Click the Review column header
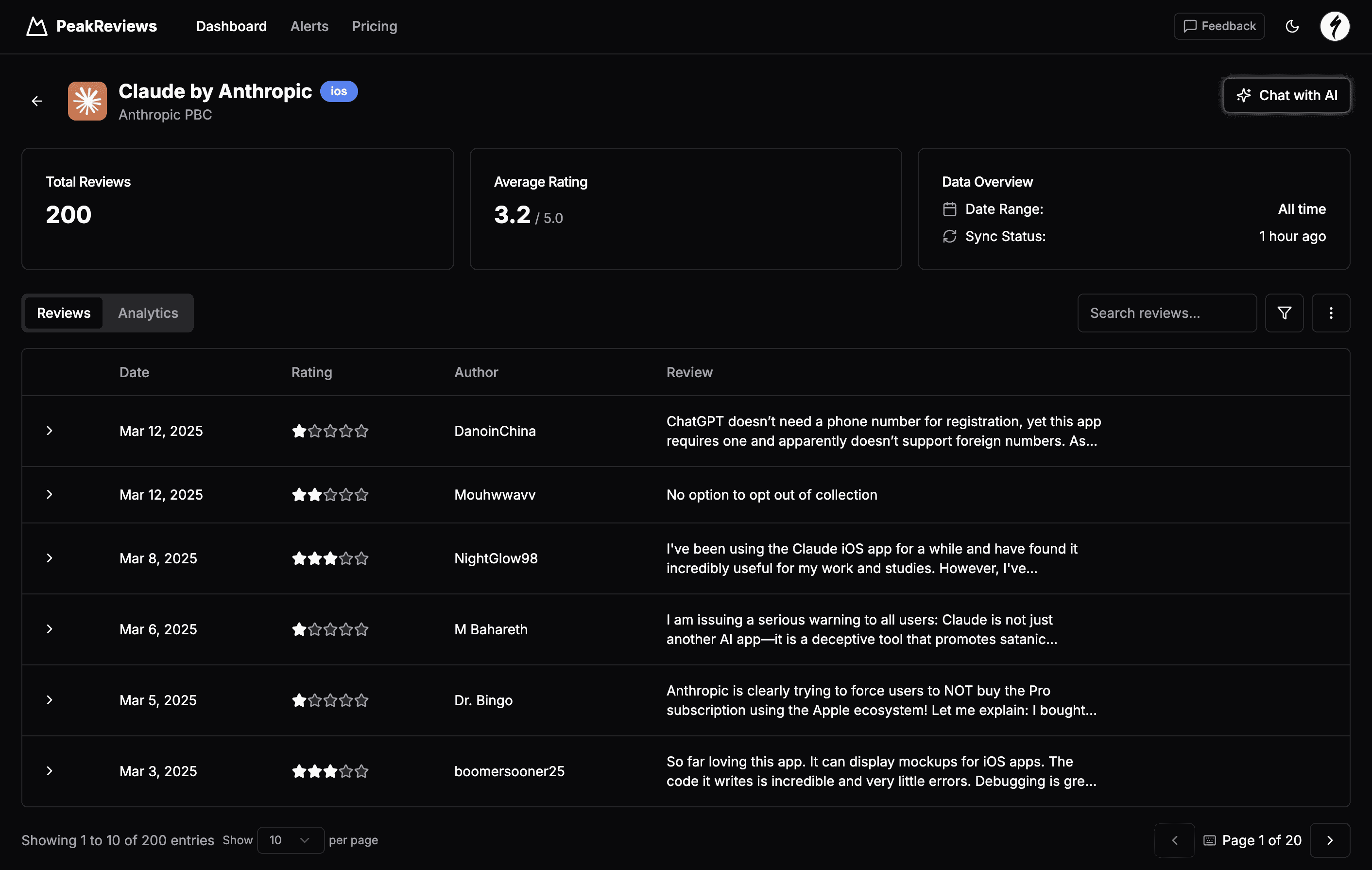This screenshot has width=1372, height=870. click(689, 372)
